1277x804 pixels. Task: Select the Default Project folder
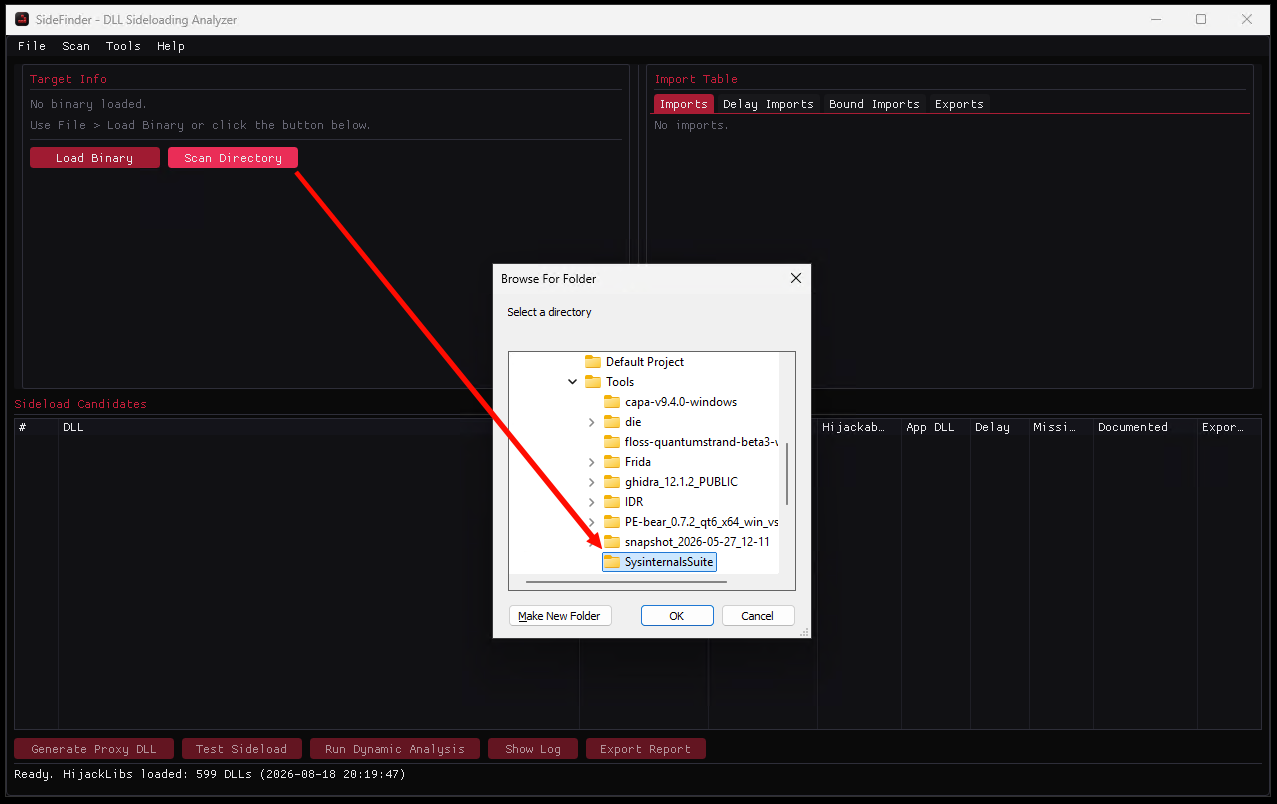point(645,362)
